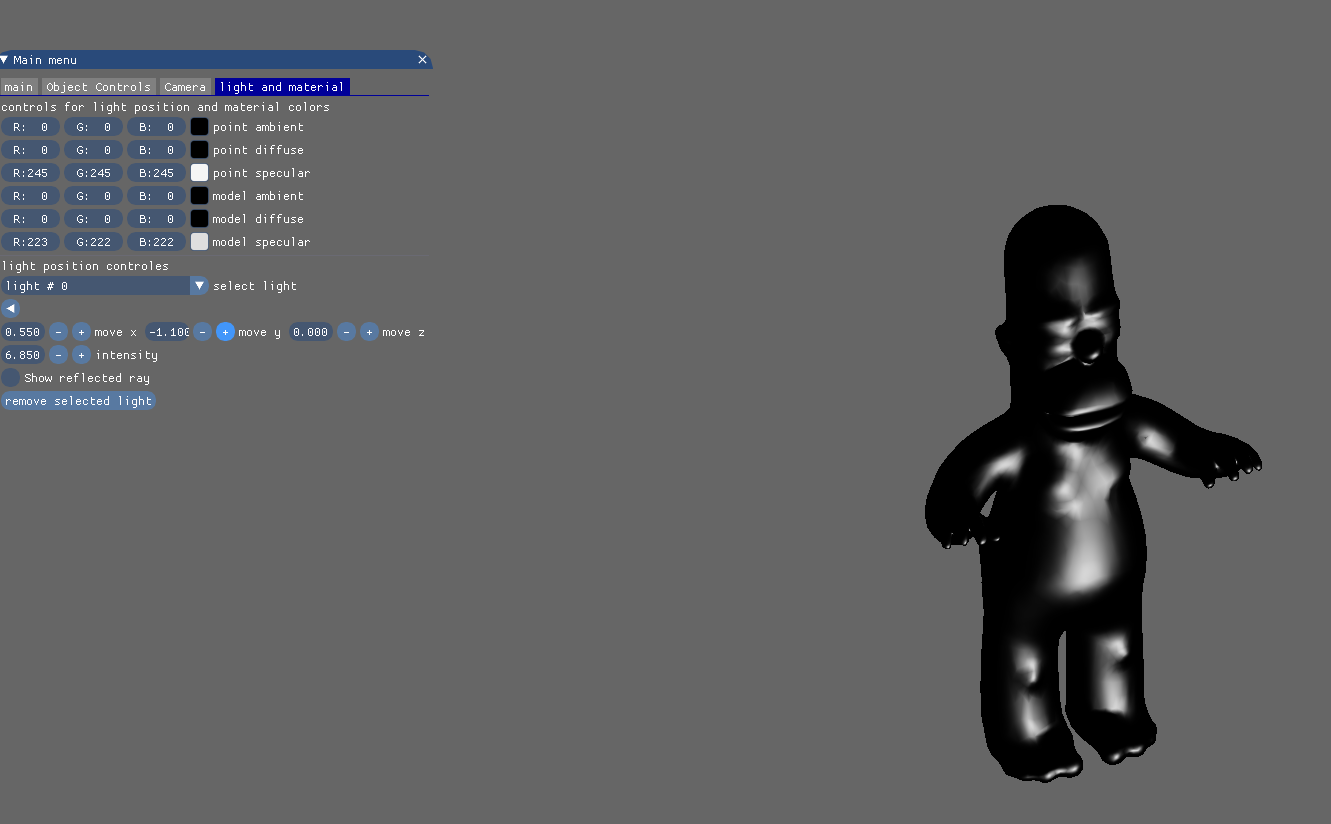Increase the light intensity with the plus button
Screen dimensions: 1331x824
point(81,354)
